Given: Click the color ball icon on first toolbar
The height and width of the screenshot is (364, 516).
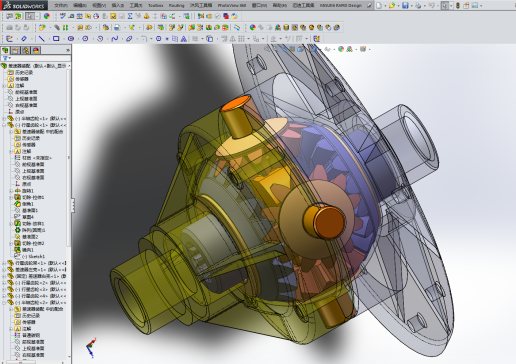Looking at the screenshot, I should click(47, 16).
